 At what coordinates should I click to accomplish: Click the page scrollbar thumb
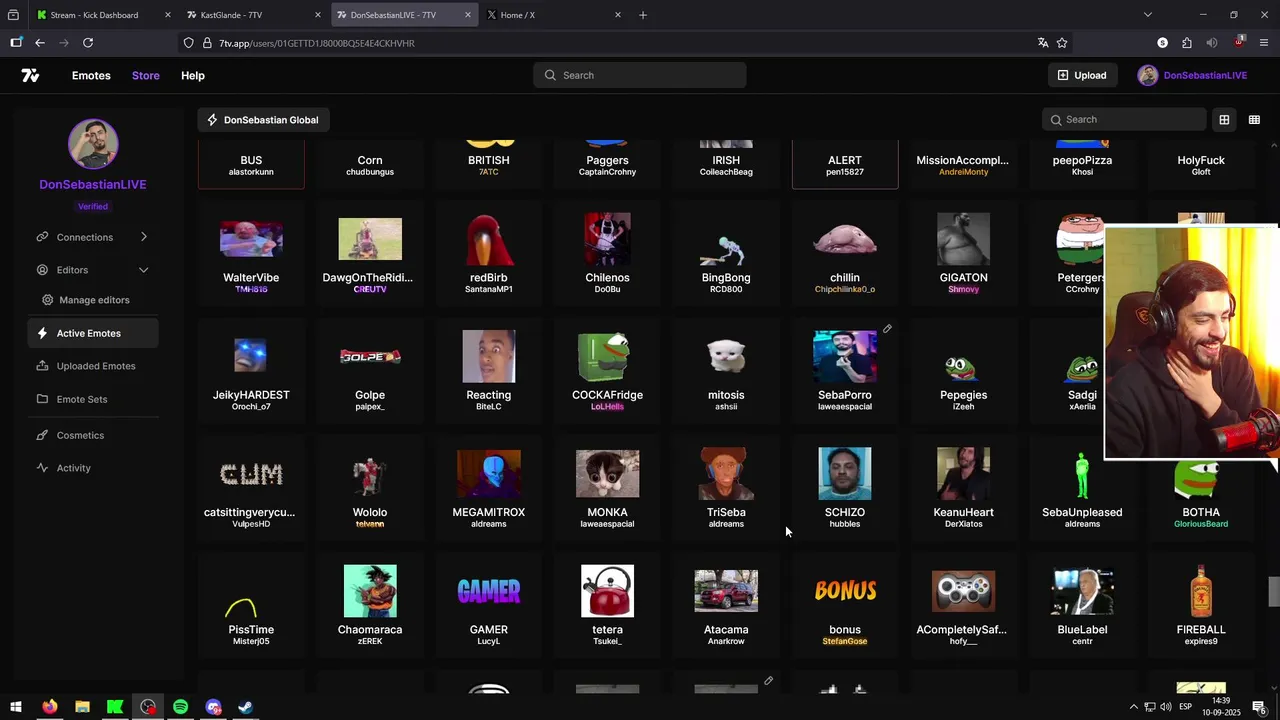(1273, 592)
